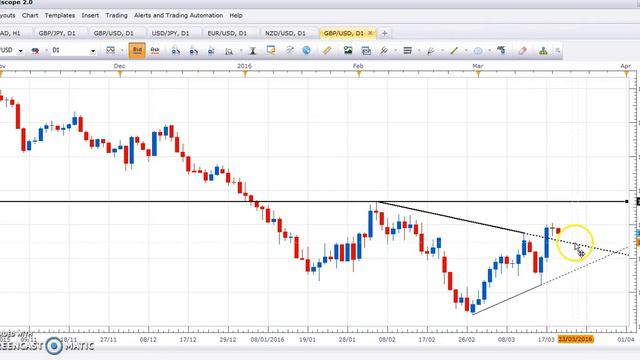Click the green hierarchy structure icon
Viewport: 640px width, 360px height.
pyautogui.click(x=543, y=51)
